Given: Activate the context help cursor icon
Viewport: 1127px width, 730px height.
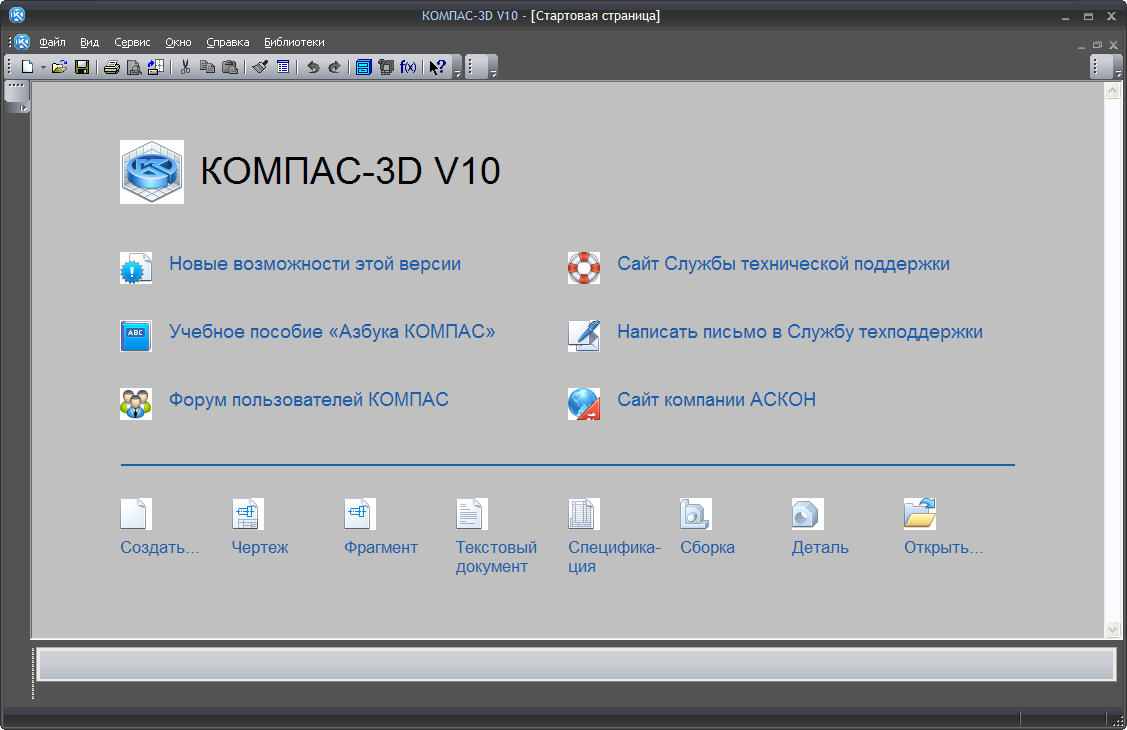Looking at the screenshot, I should coord(438,68).
